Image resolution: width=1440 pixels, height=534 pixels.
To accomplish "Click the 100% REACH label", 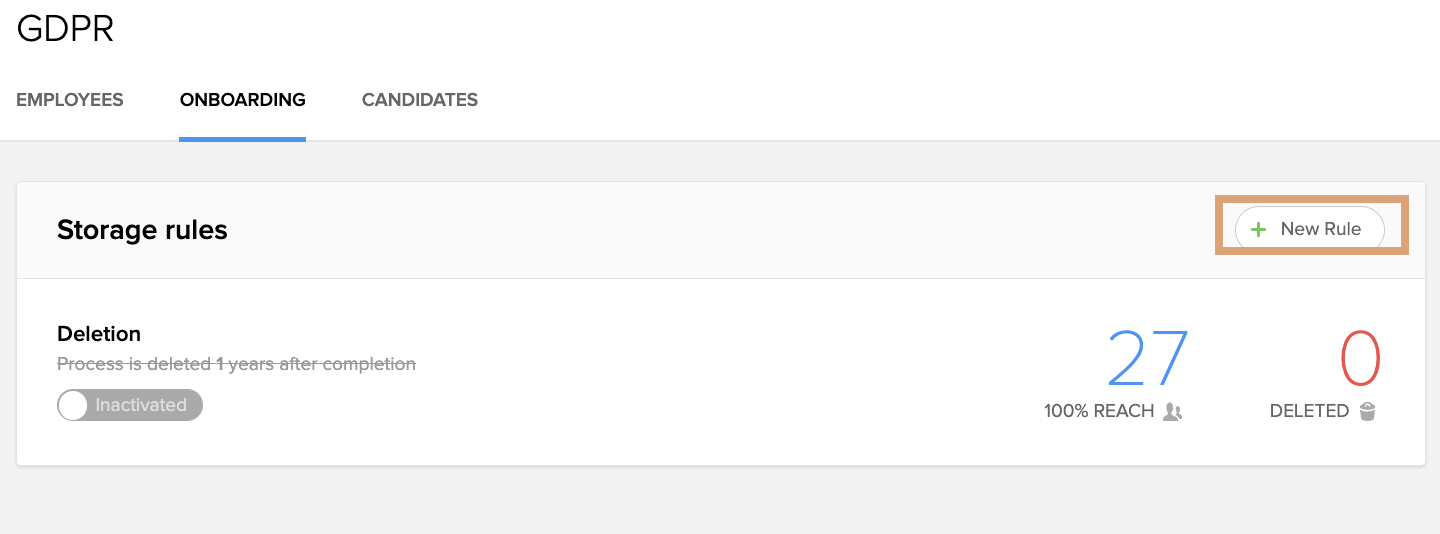I will pos(1099,411).
